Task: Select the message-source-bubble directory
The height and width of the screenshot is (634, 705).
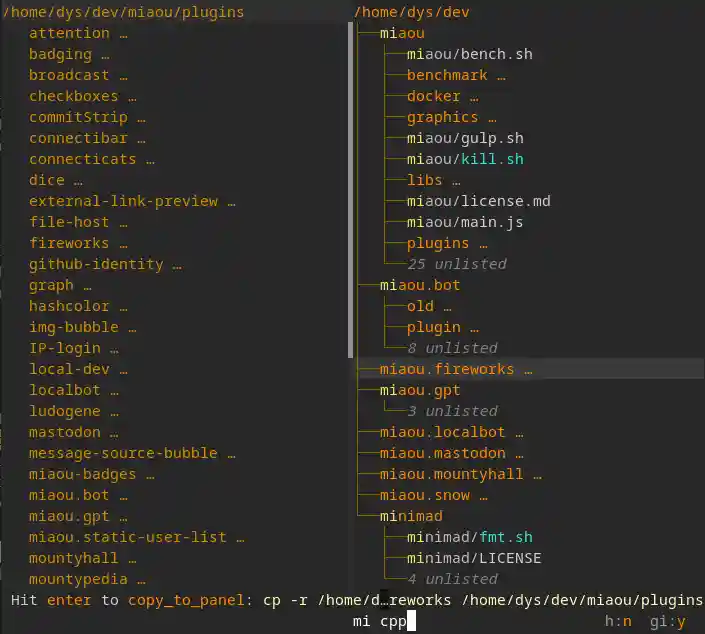Action: tap(123, 453)
